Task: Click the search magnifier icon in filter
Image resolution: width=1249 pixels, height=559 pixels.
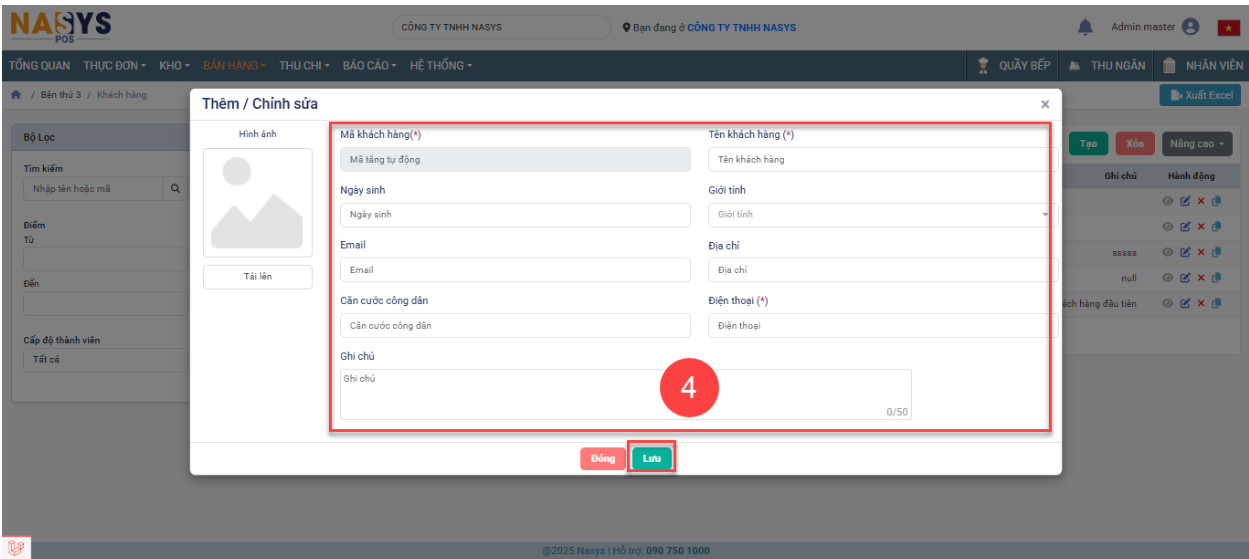Action: click(175, 189)
